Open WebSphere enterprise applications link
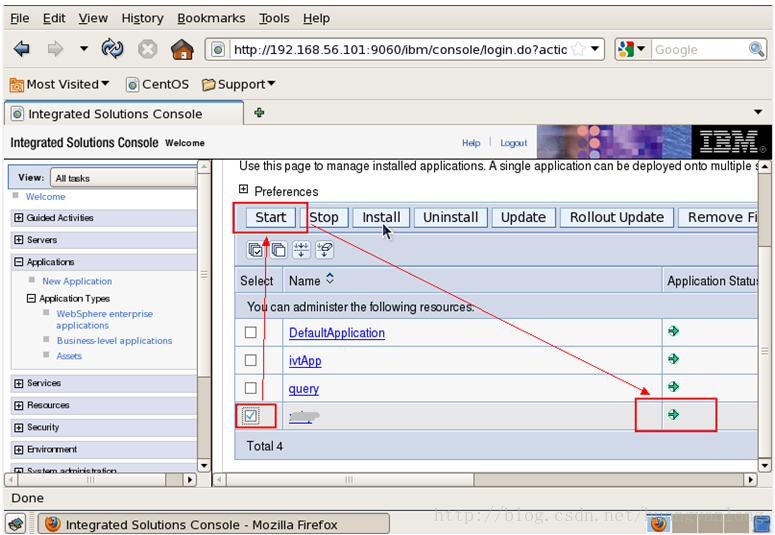This screenshot has height=535, width=775. pyautogui.click(x=104, y=319)
